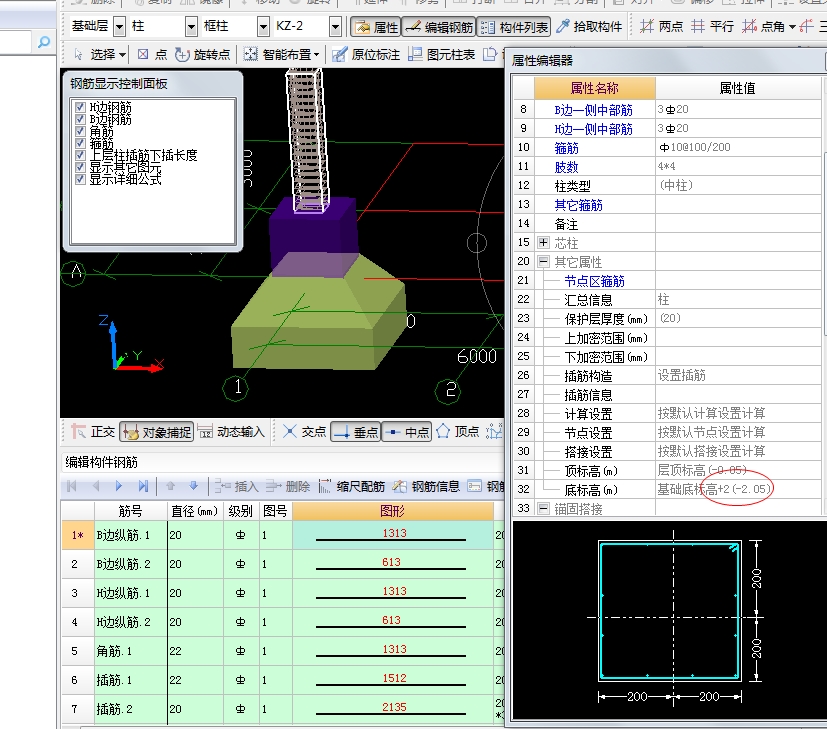Click the 图形 column header

coord(393,511)
